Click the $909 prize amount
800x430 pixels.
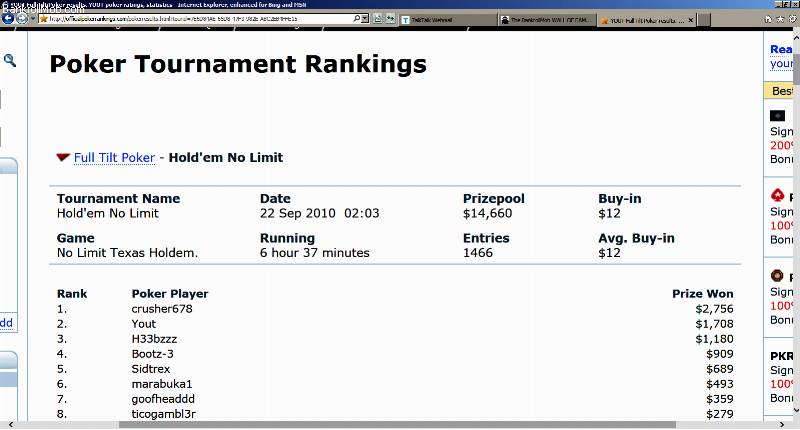tap(720, 354)
